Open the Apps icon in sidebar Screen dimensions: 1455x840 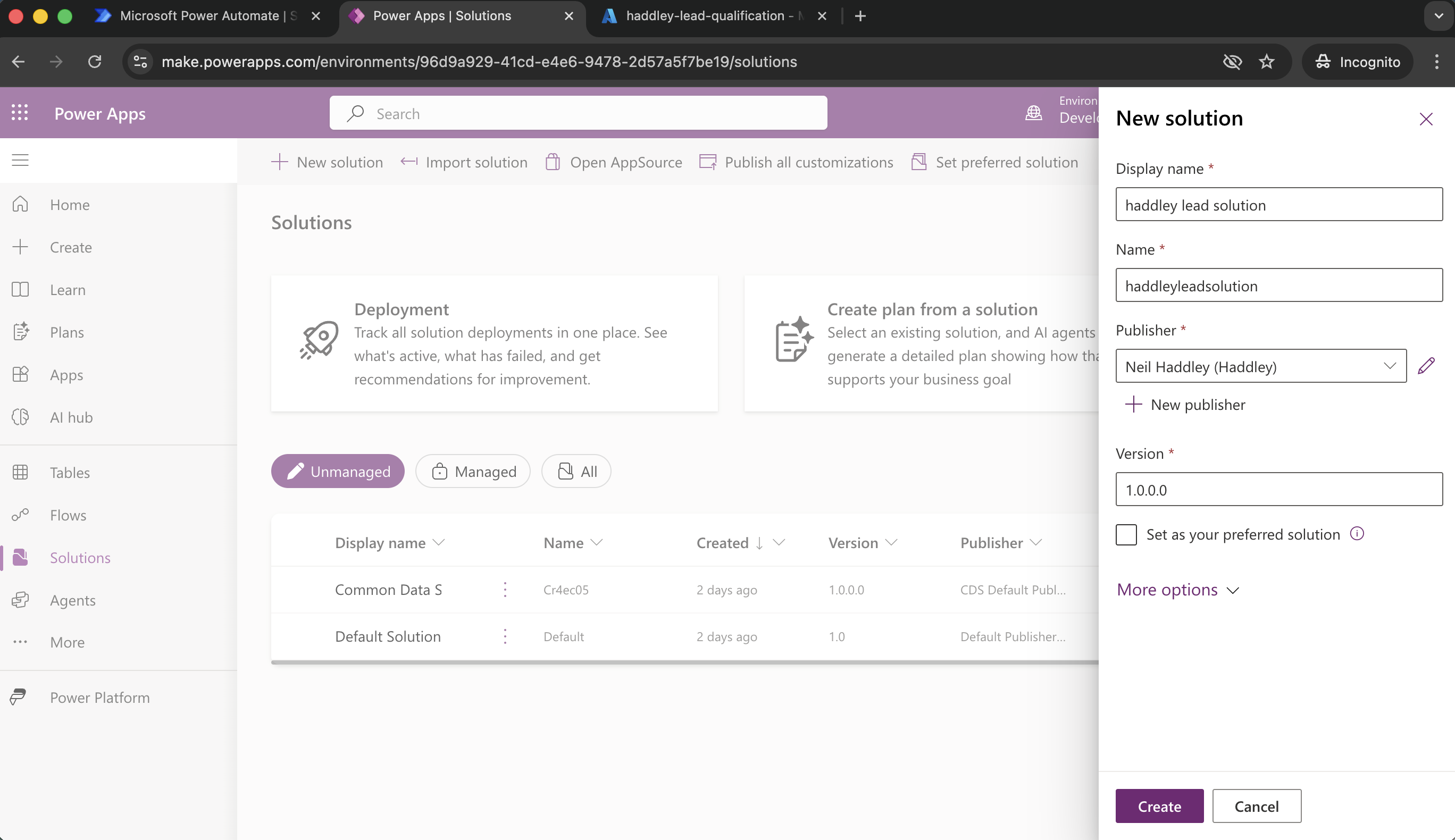coord(20,374)
